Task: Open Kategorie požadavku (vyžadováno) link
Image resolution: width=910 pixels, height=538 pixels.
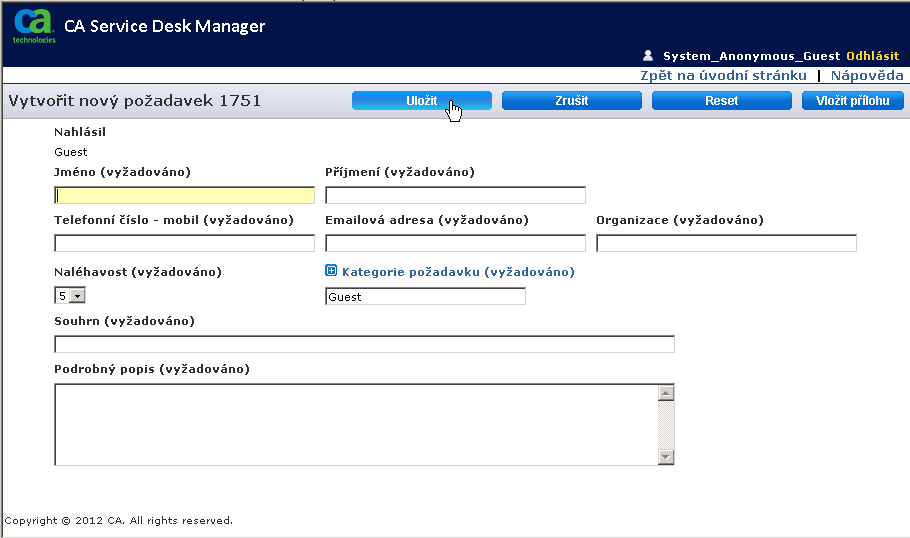Action: tap(458, 272)
